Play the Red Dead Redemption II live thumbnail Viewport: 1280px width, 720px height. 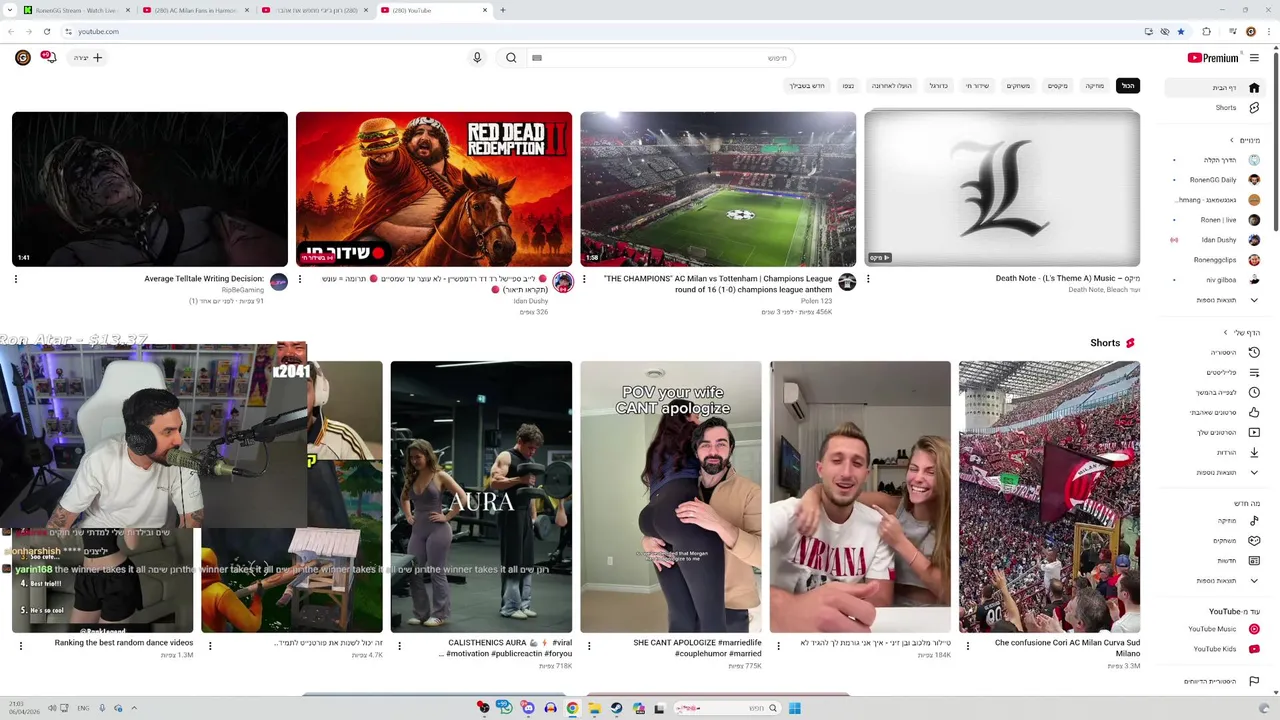(x=434, y=189)
